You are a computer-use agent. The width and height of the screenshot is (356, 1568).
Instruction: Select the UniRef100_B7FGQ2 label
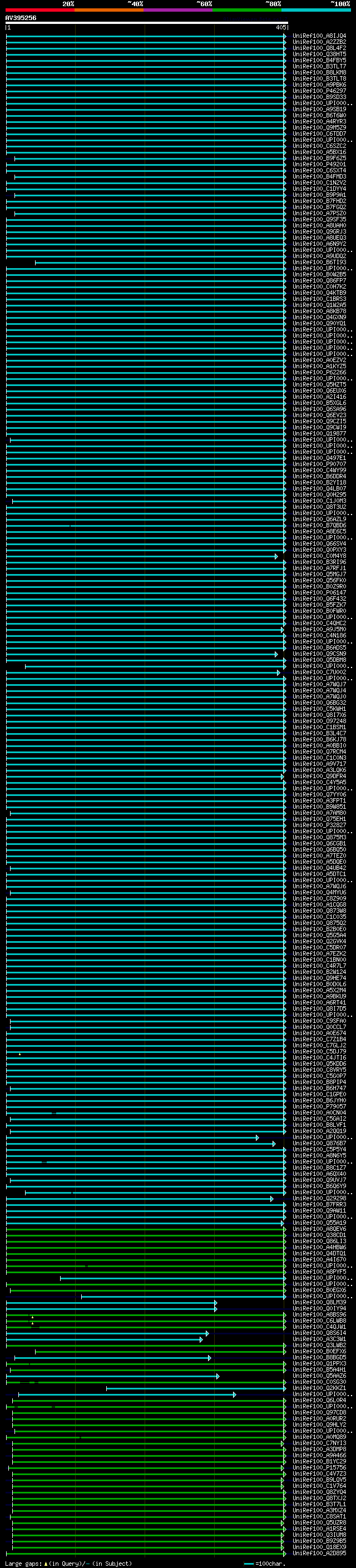click(x=319, y=207)
